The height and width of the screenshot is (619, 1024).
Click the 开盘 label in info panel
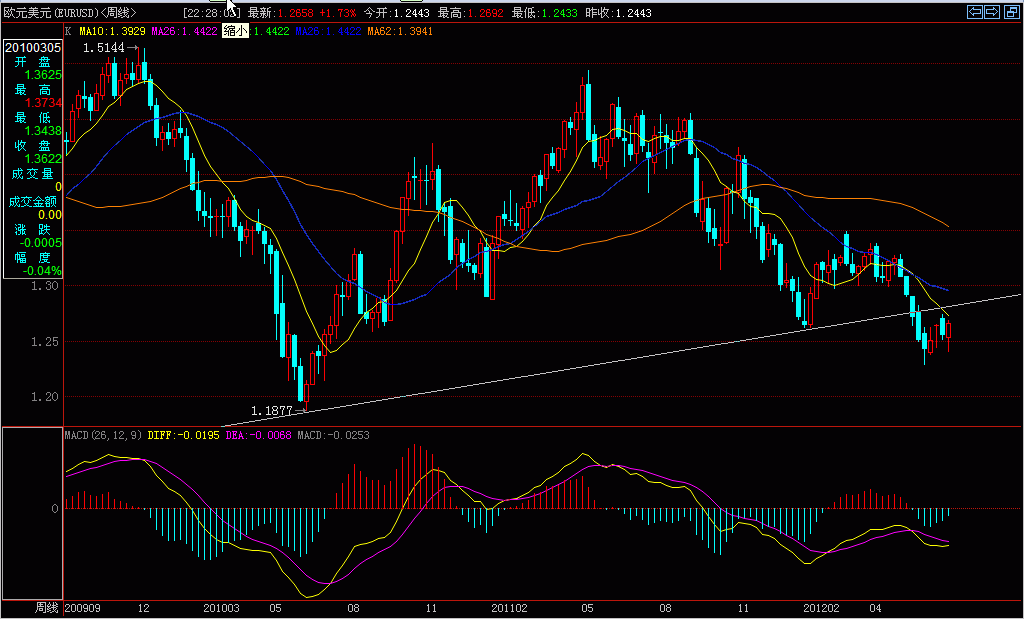(x=33, y=62)
